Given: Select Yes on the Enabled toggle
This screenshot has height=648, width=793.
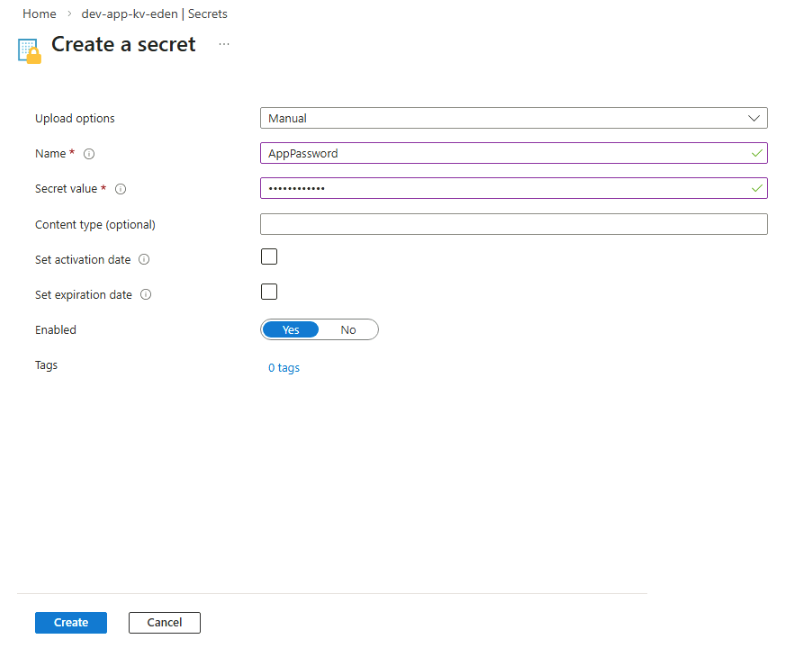Looking at the screenshot, I should pyautogui.click(x=291, y=330).
